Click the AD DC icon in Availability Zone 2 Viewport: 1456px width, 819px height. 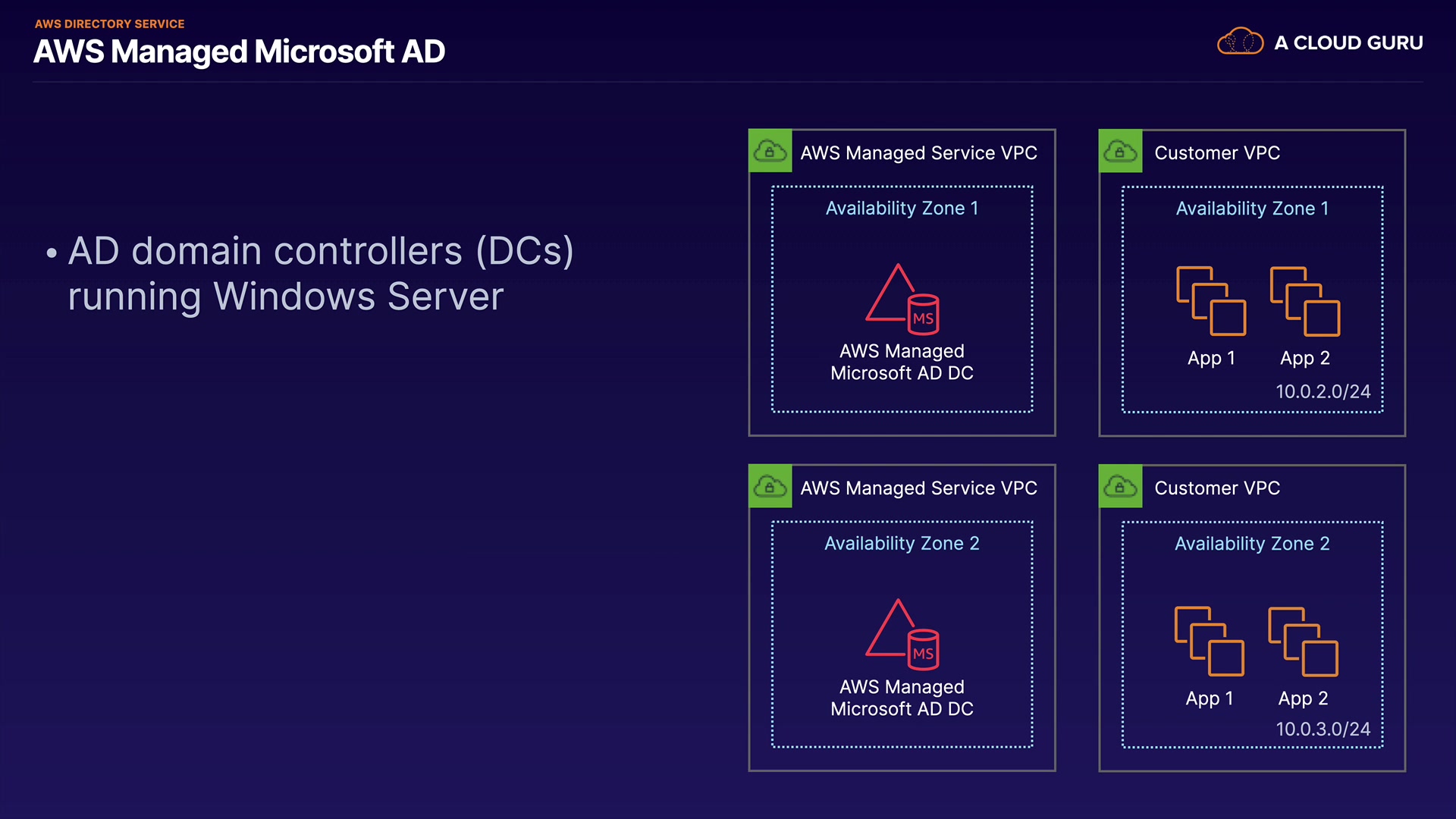[x=902, y=635]
